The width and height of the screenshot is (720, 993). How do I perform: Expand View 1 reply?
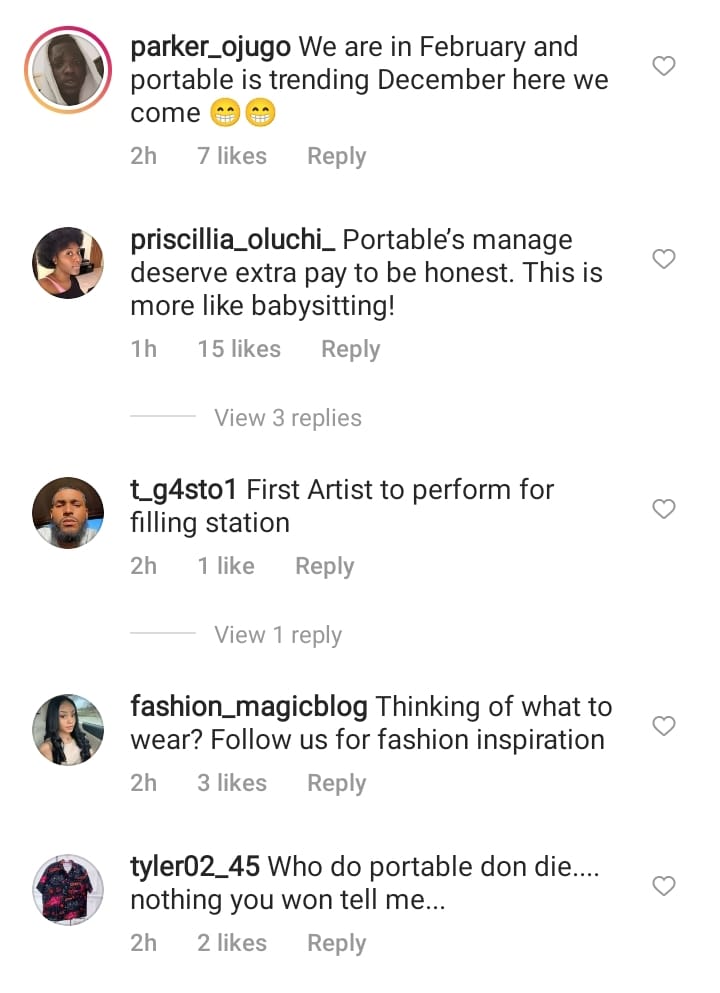278,635
